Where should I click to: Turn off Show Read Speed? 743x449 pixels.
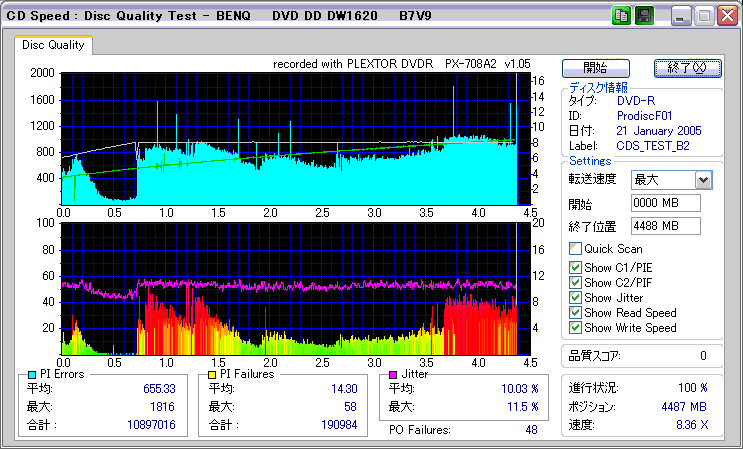(x=575, y=313)
